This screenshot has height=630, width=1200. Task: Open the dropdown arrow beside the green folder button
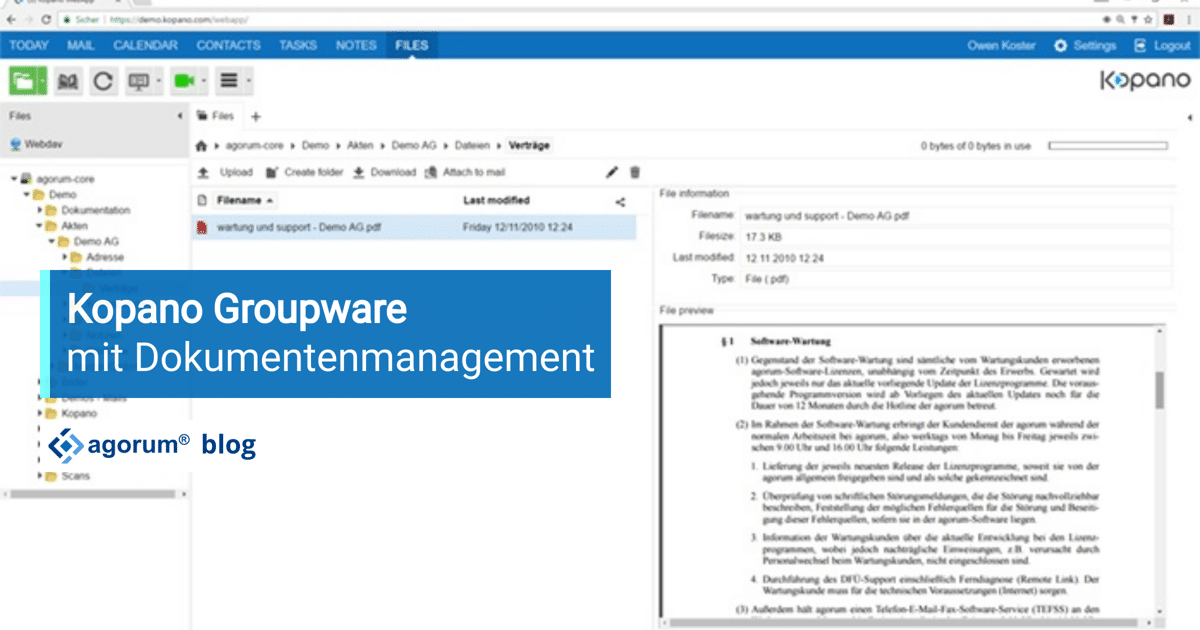pyautogui.click(x=43, y=81)
